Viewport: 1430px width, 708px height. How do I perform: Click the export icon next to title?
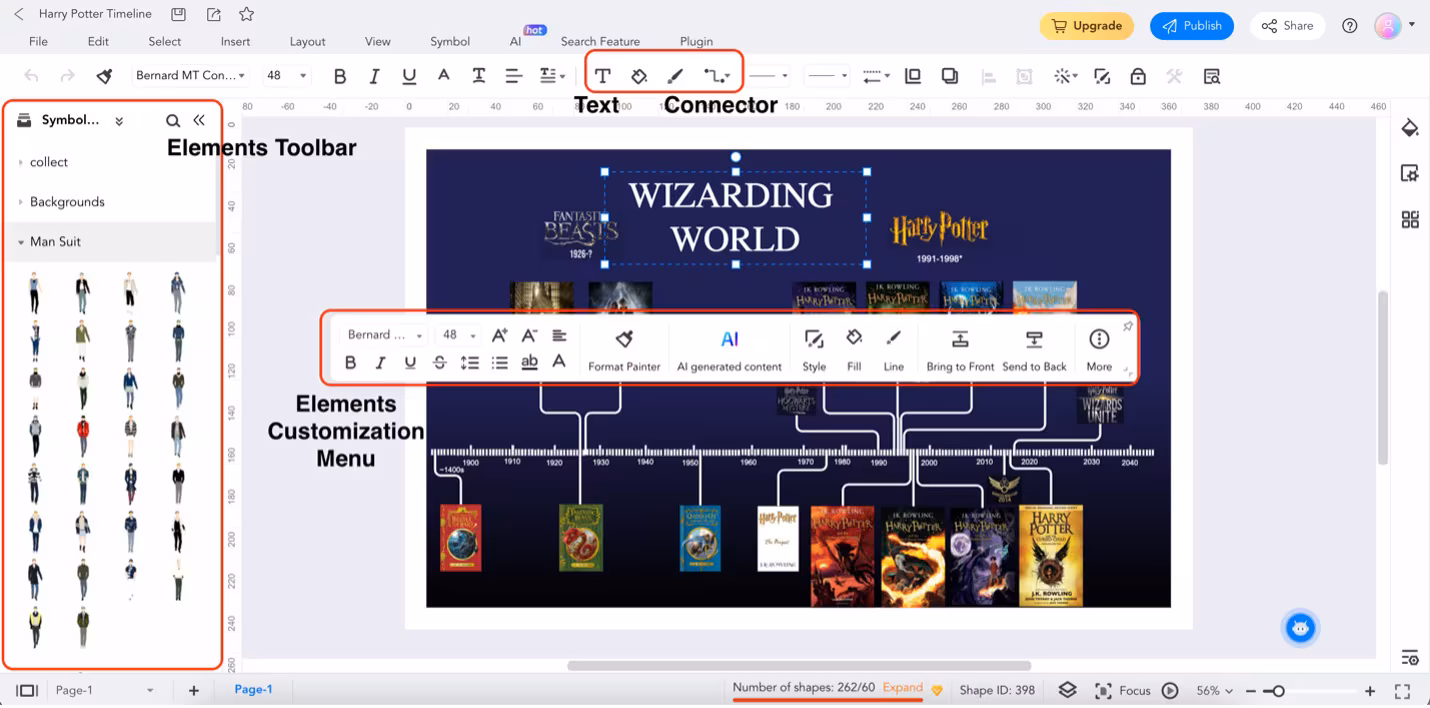coord(213,14)
